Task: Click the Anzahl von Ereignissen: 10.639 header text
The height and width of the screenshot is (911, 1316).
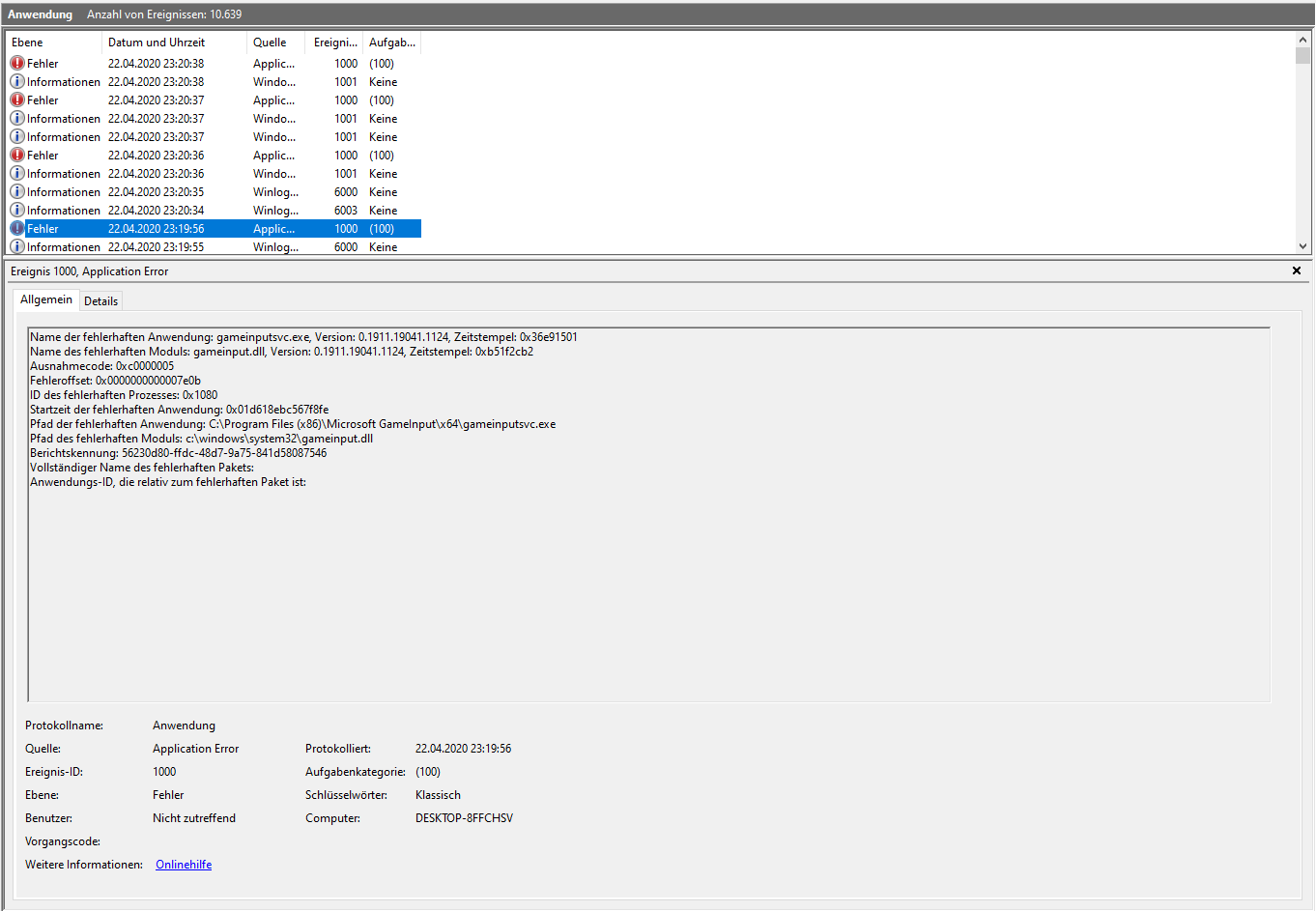Action: point(164,14)
